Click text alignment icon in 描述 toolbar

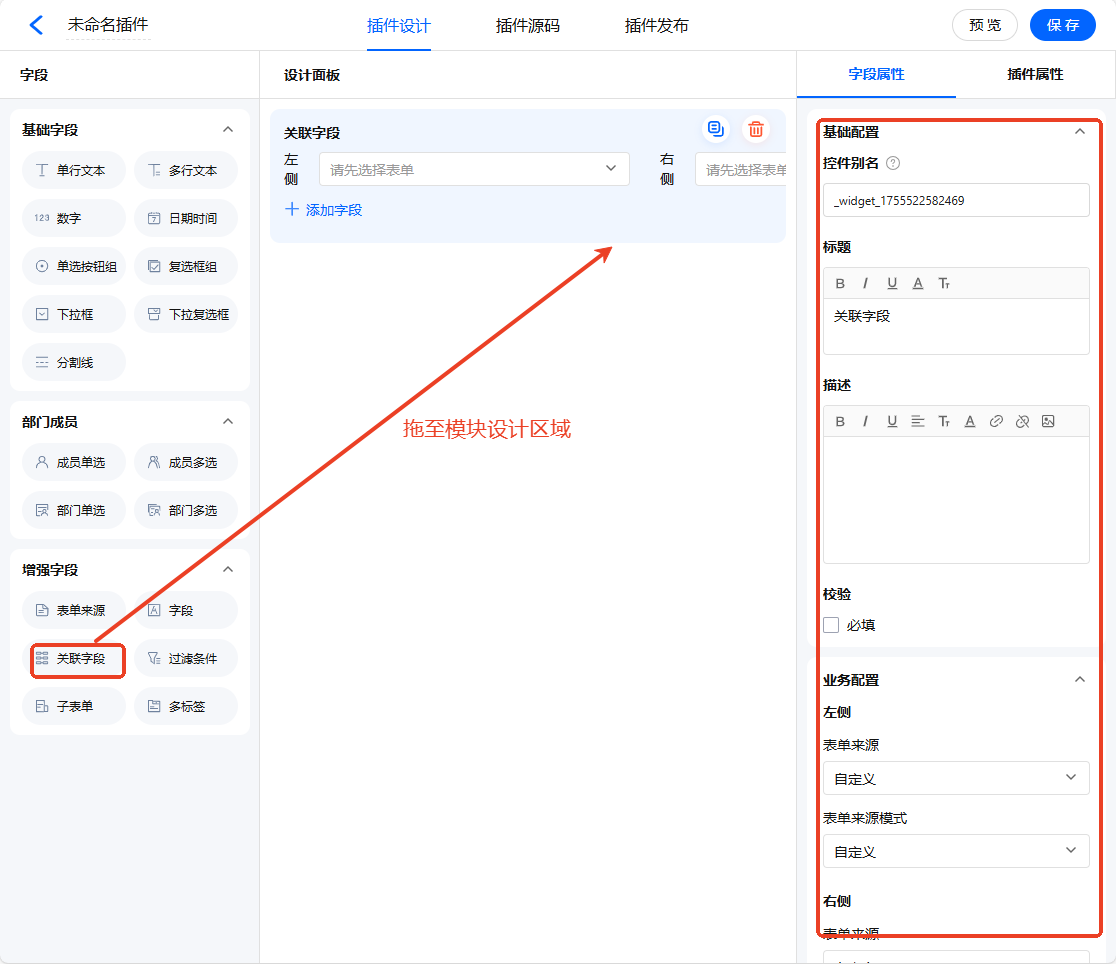918,421
